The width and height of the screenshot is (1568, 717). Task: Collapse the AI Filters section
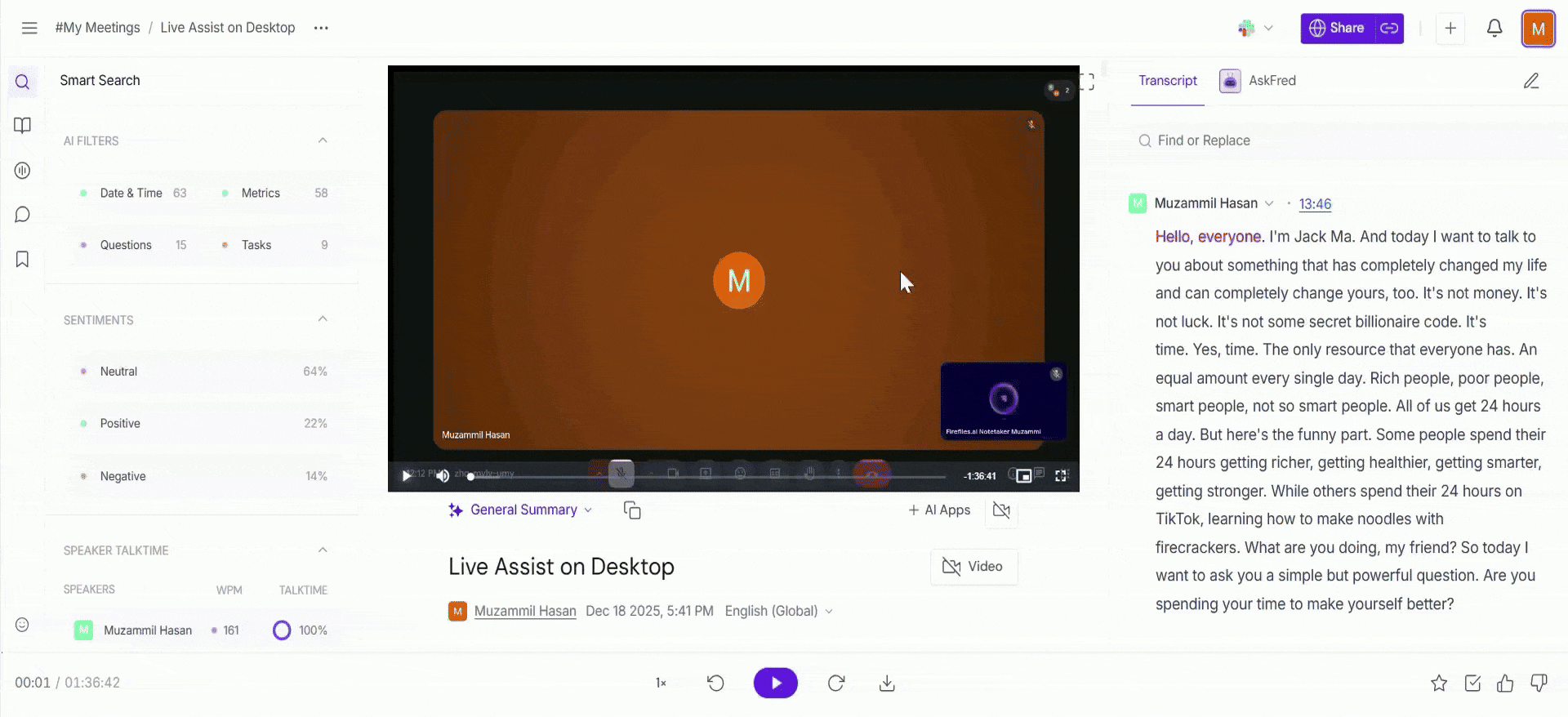click(323, 140)
